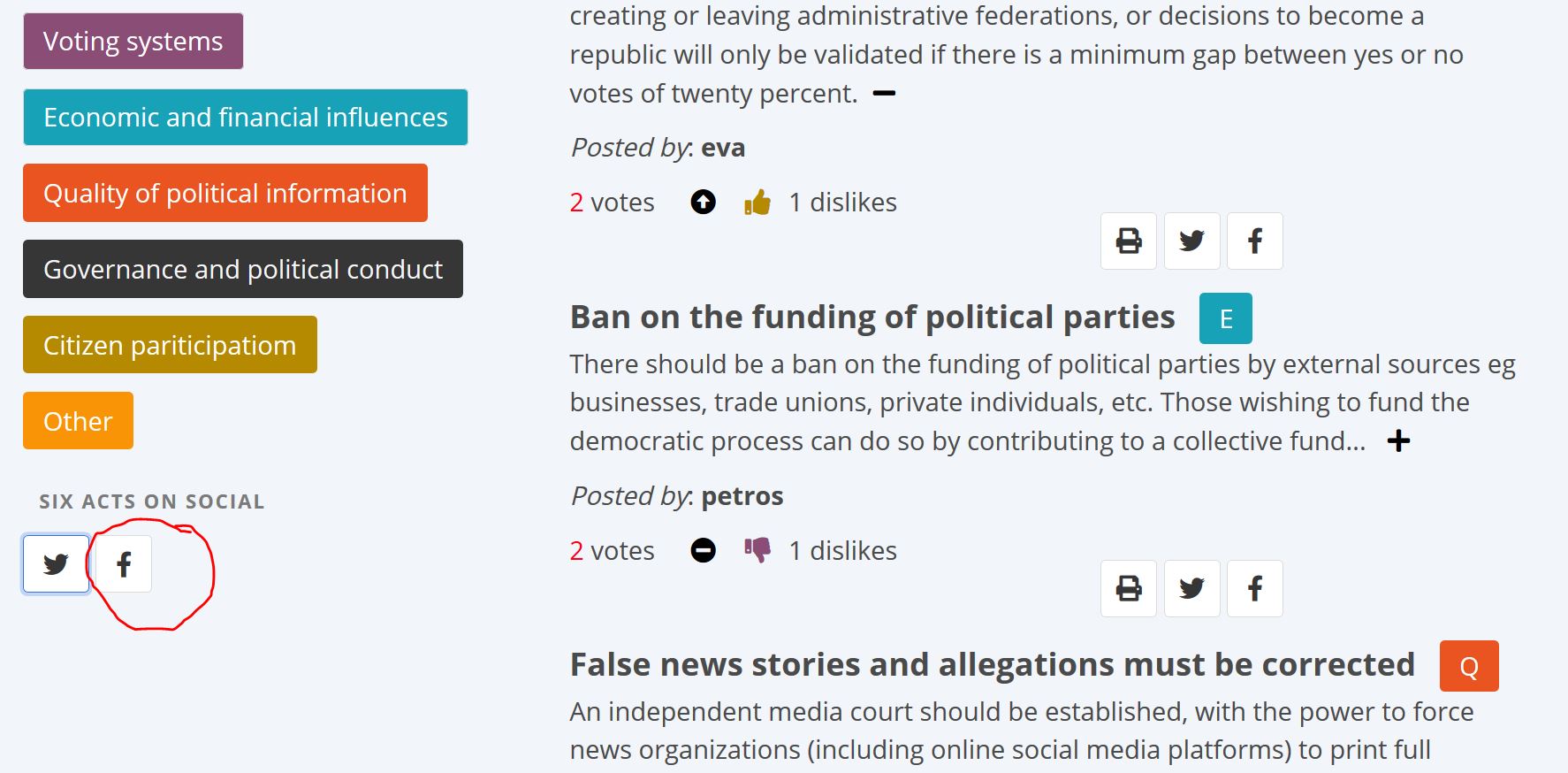This screenshot has height=773, width=1568.
Task: Select Economic and financial influences category
Action: [245, 117]
